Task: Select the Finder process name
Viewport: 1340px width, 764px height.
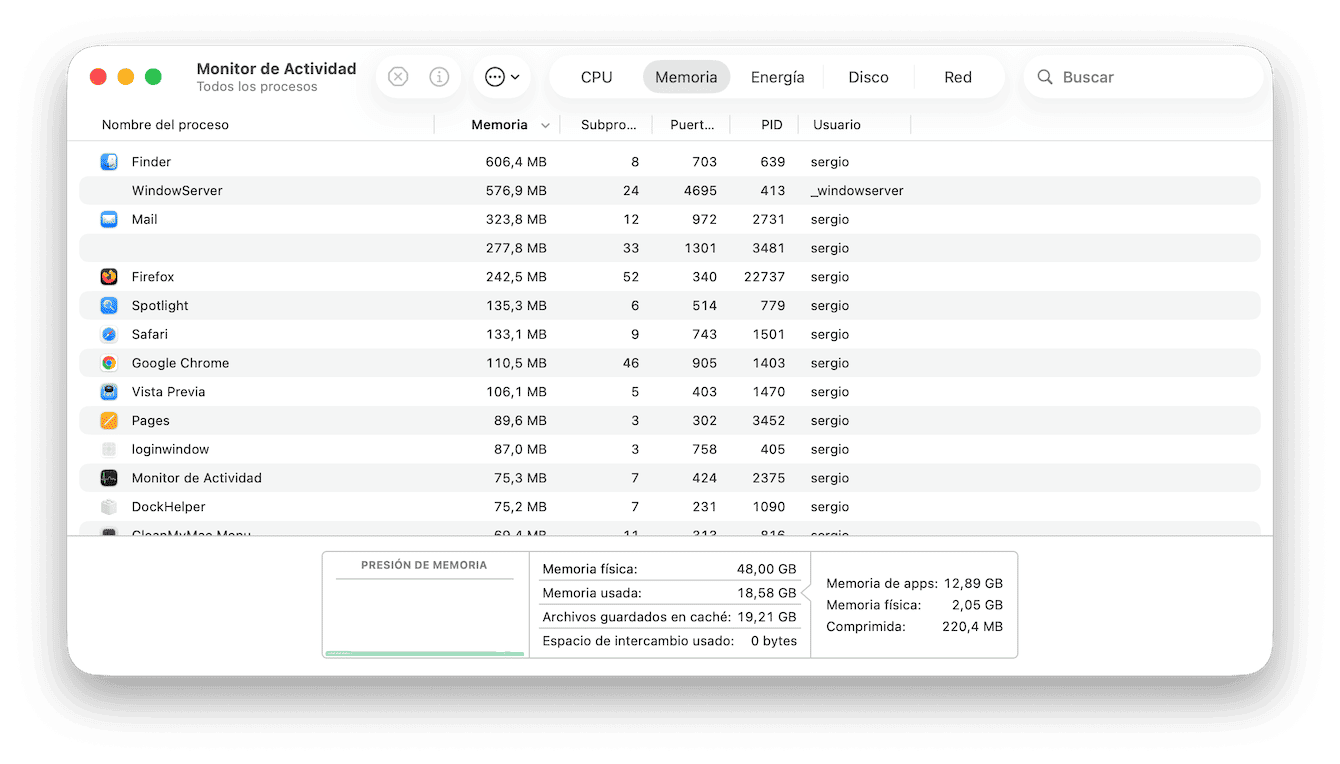Action: (x=151, y=162)
